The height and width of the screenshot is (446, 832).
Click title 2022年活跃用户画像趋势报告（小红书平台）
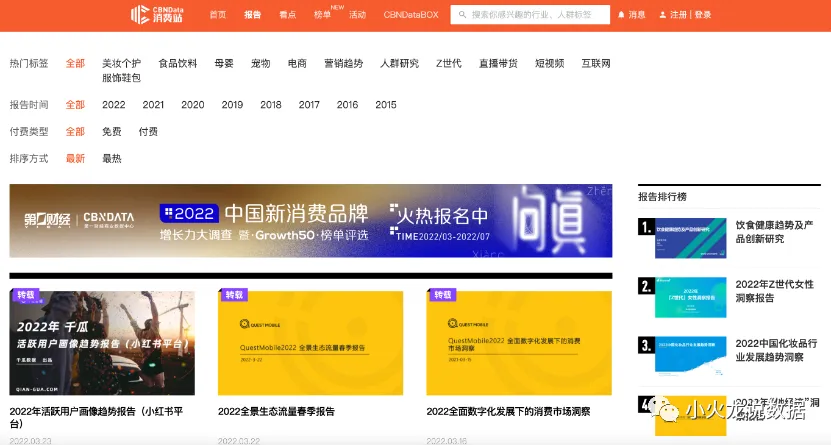(96, 417)
